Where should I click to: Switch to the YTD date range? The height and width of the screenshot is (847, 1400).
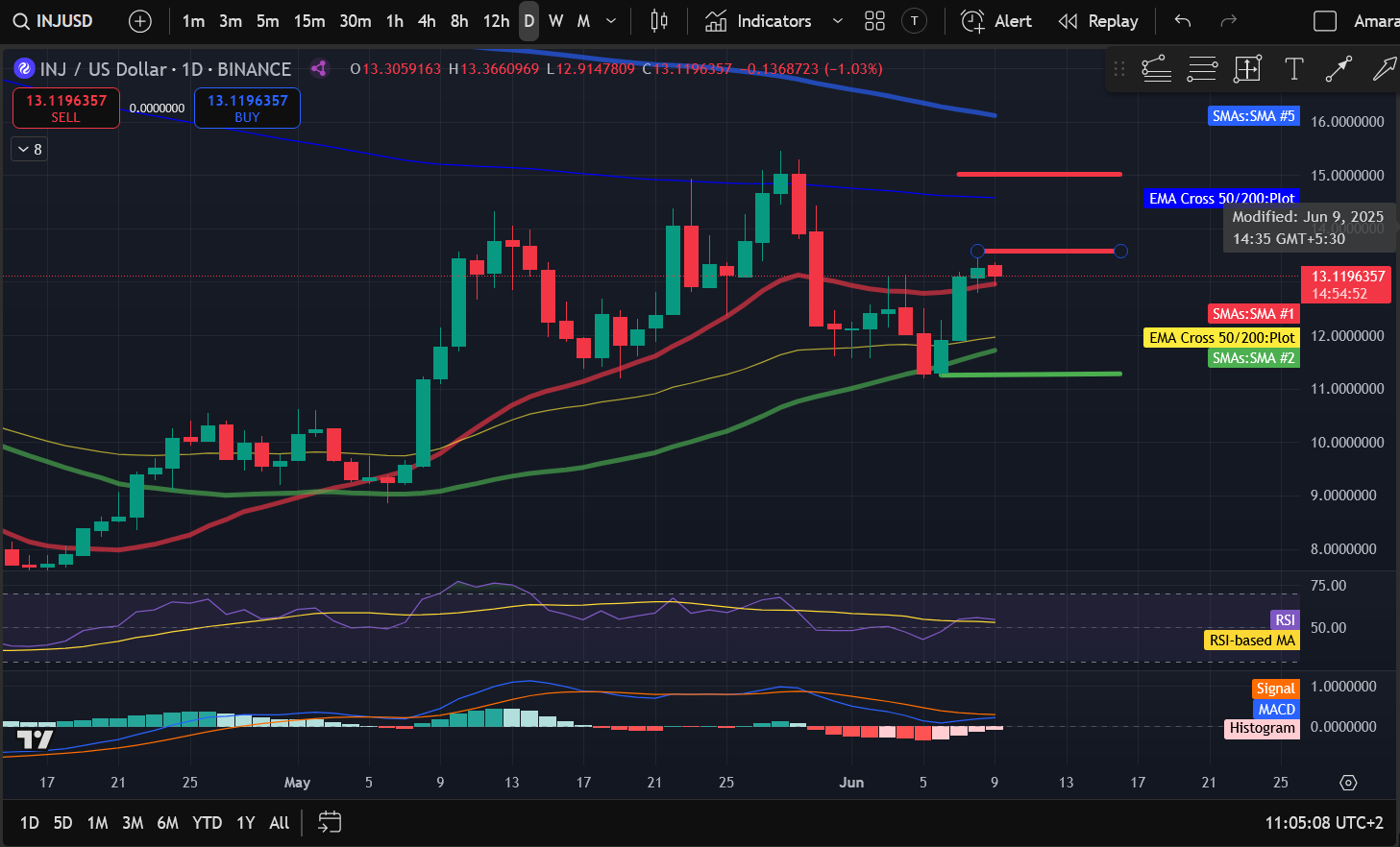coord(207,823)
